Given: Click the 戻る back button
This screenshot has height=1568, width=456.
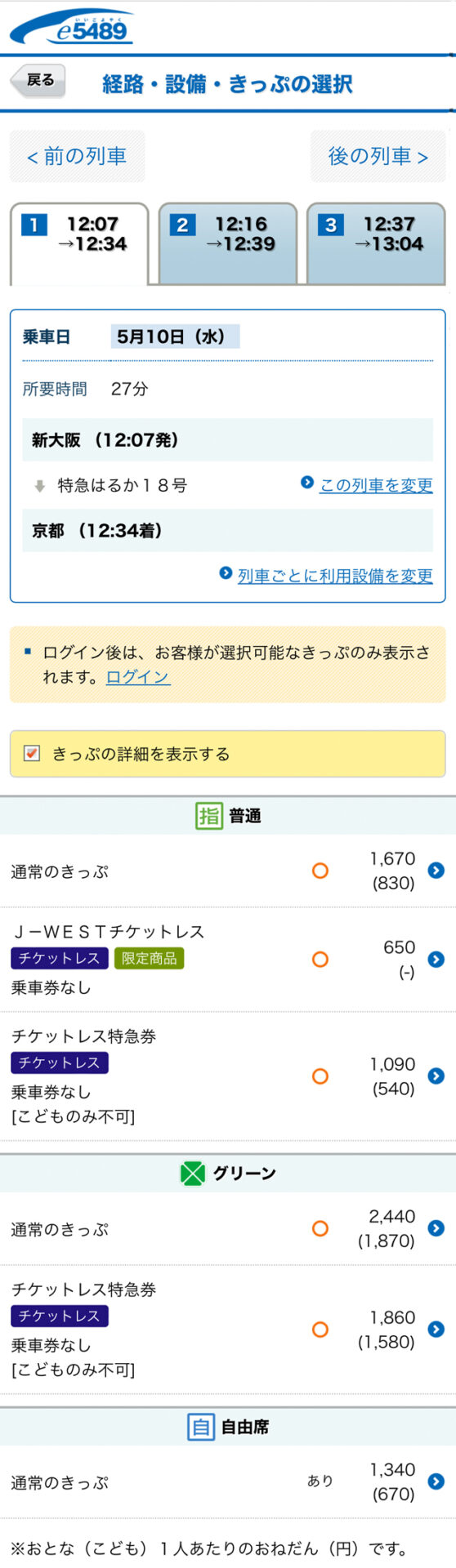Looking at the screenshot, I should point(38,81).
